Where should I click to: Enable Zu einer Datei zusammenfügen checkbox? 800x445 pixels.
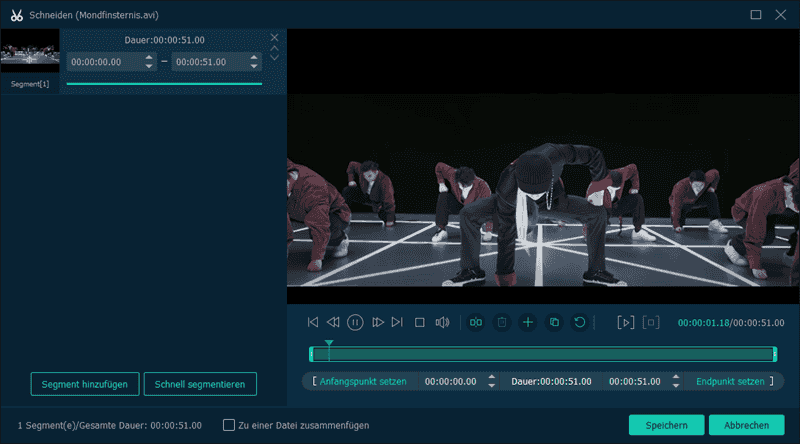[229, 425]
